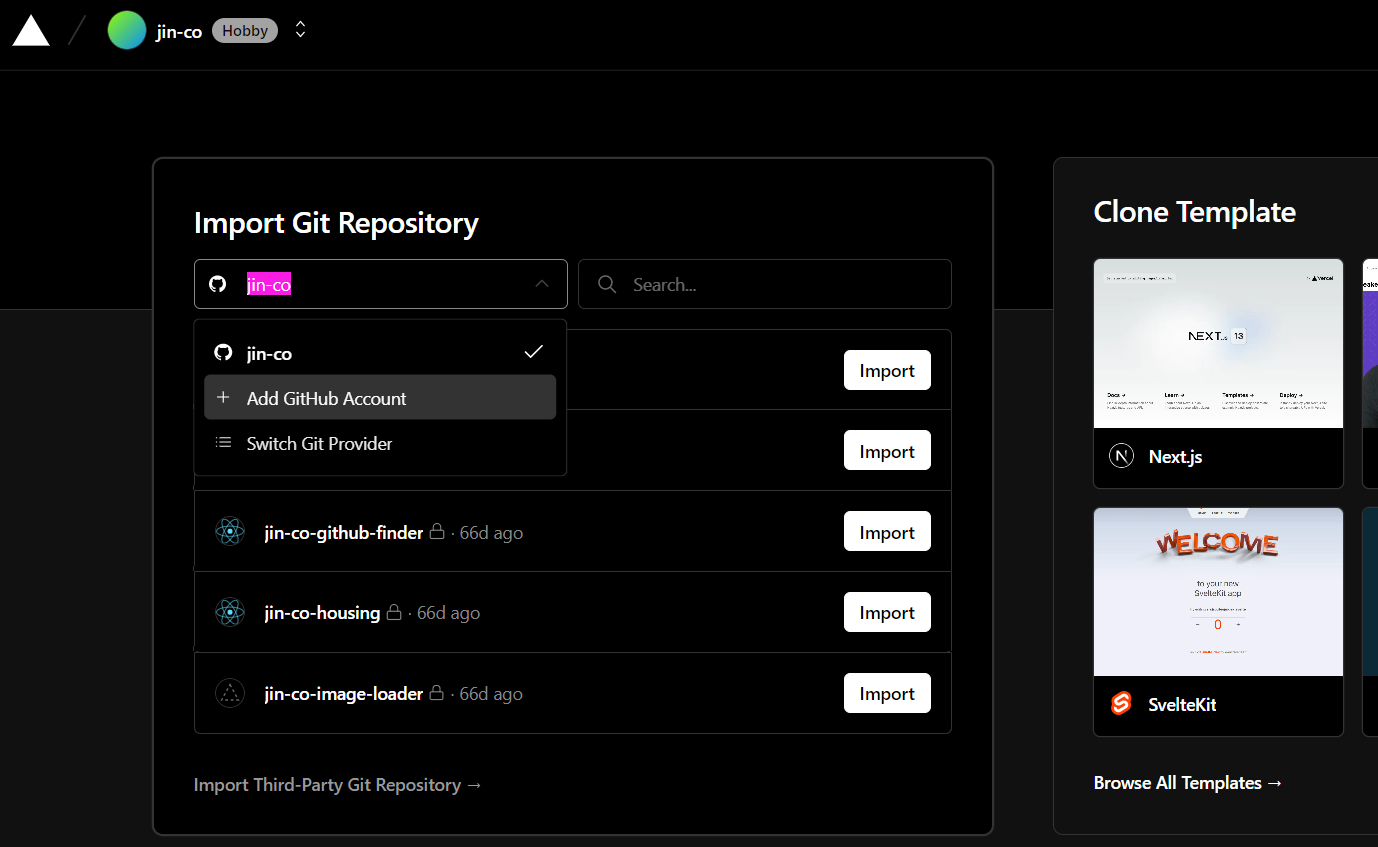Import the jin-co-housing repository
Viewport: 1378px width, 847px height.
click(x=887, y=612)
